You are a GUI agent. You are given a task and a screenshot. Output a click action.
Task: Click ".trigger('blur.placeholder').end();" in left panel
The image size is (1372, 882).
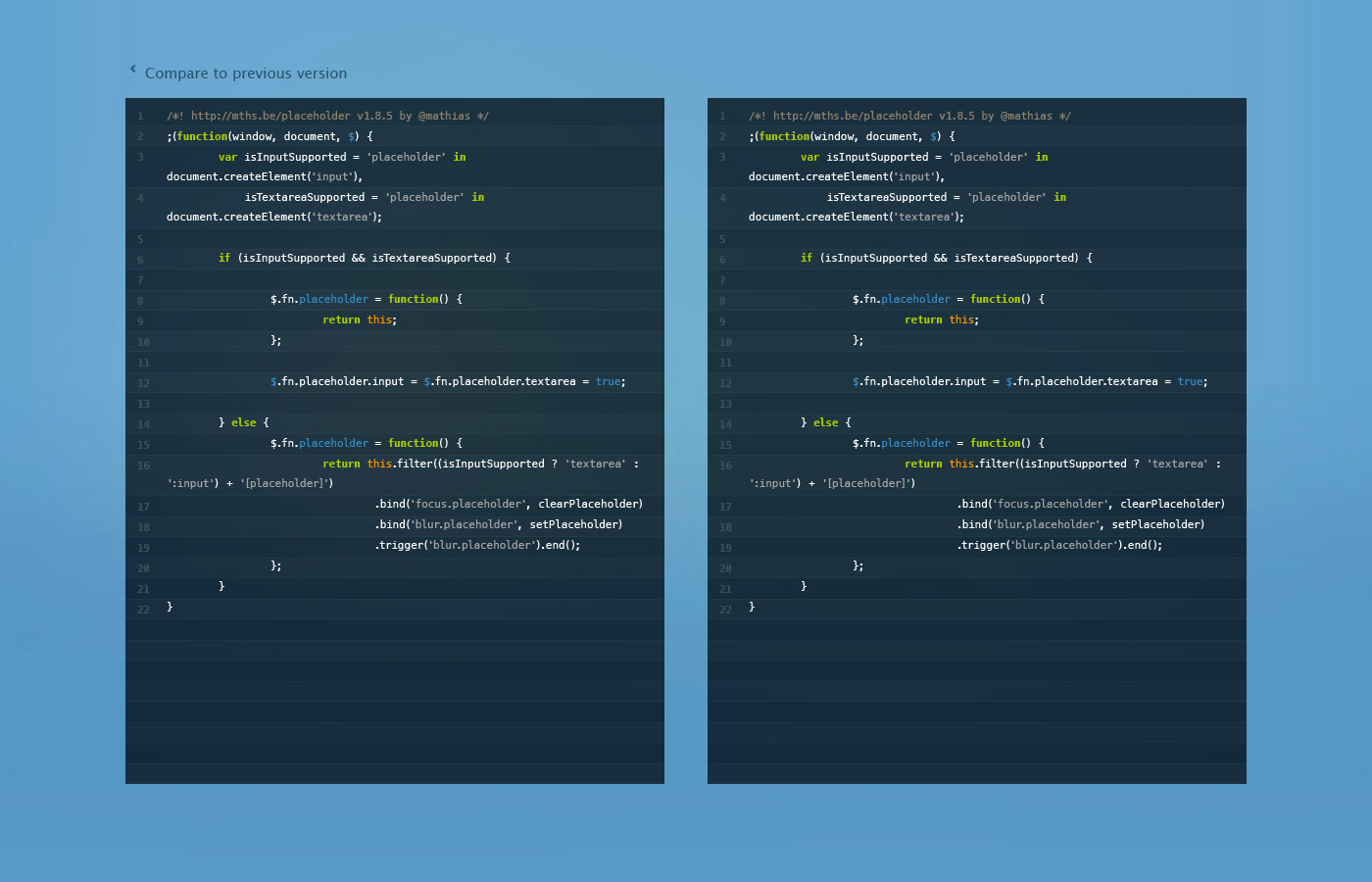[477, 545]
